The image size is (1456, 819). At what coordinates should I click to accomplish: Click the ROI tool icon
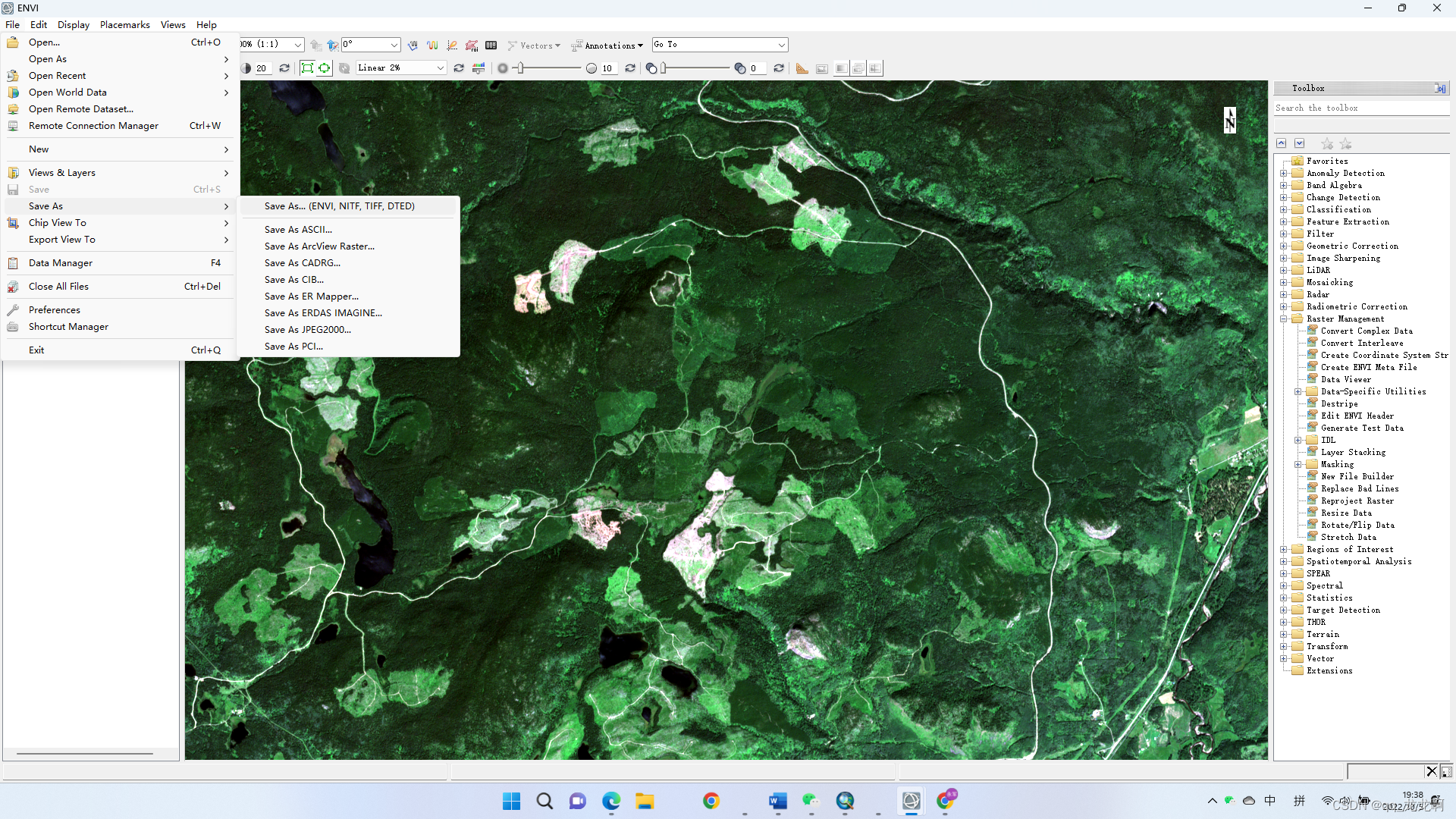click(472, 45)
